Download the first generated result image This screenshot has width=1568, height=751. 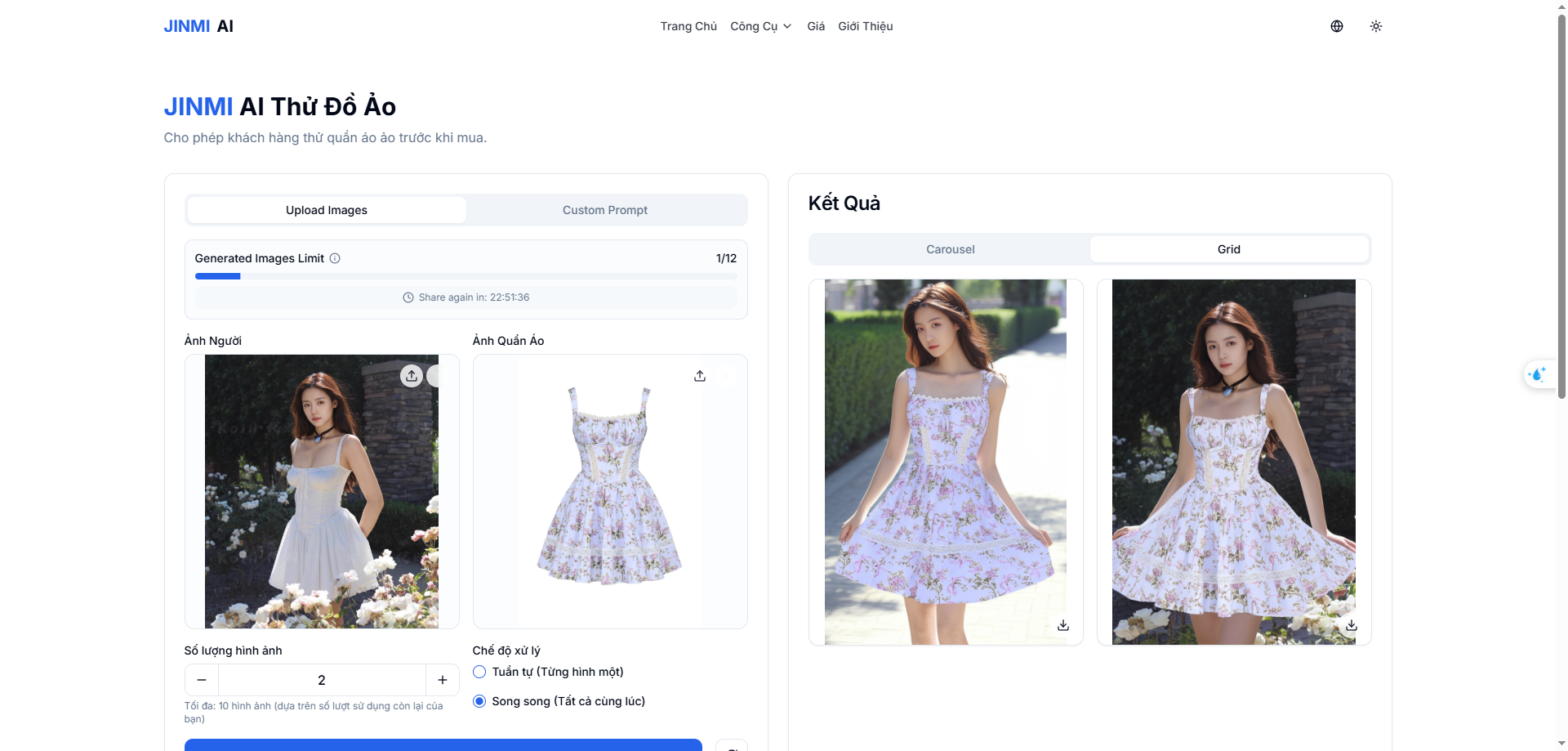pyautogui.click(x=1063, y=624)
